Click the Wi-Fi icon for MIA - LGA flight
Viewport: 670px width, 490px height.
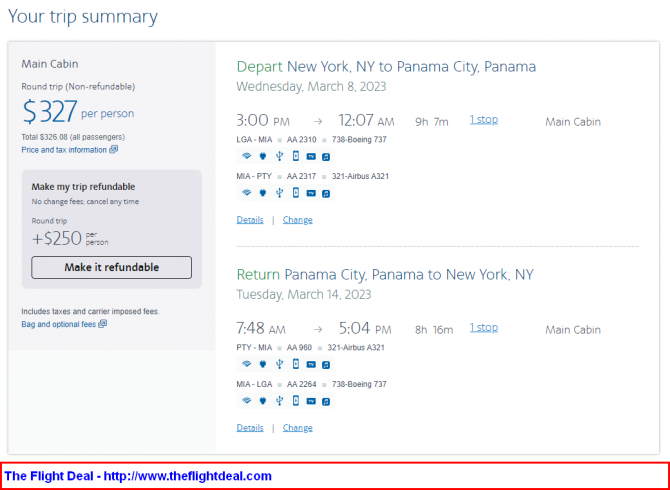[247, 401]
